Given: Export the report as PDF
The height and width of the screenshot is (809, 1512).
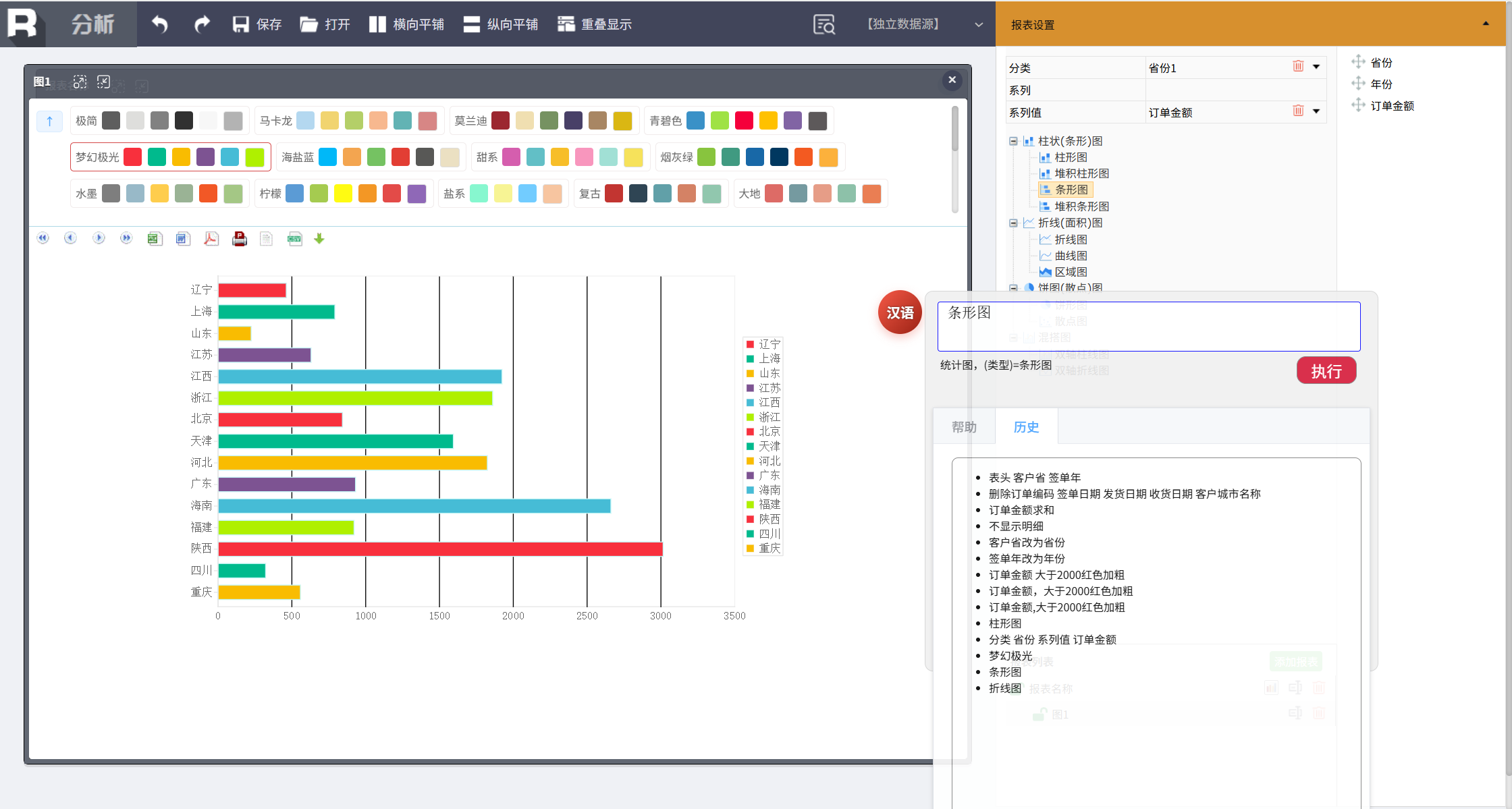Looking at the screenshot, I should pyautogui.click(x=211, y=239).
